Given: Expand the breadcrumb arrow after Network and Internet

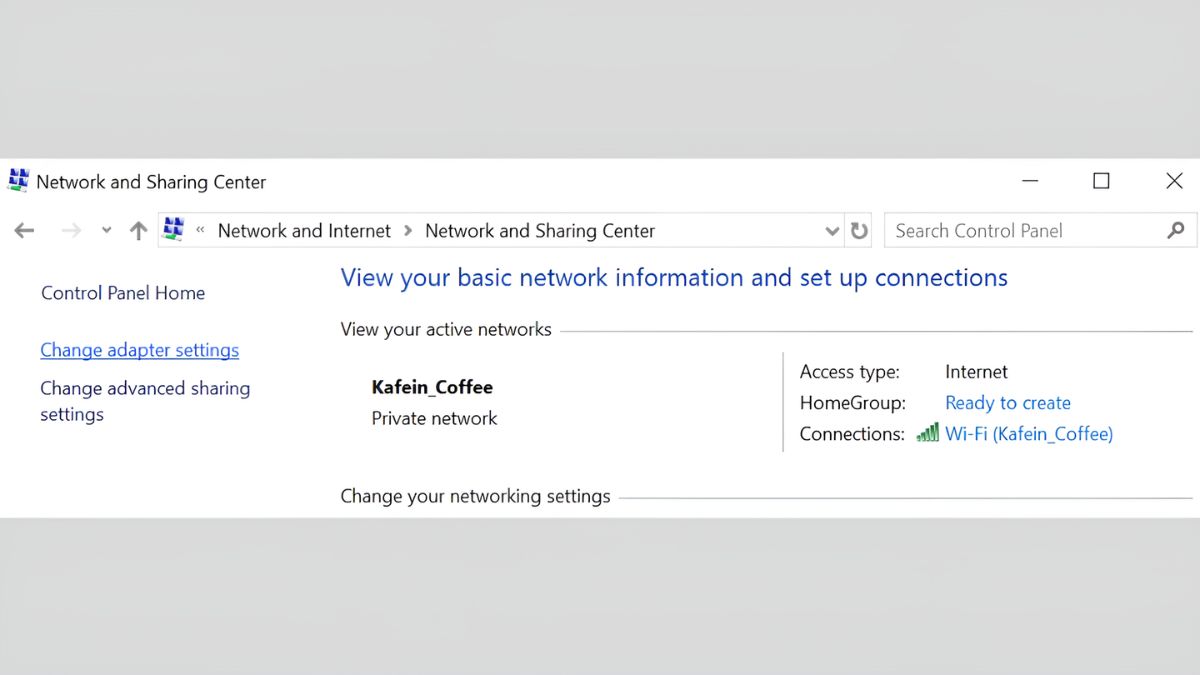Looking at the screenshot, I should pyautogui.click(x=408, y=231).
